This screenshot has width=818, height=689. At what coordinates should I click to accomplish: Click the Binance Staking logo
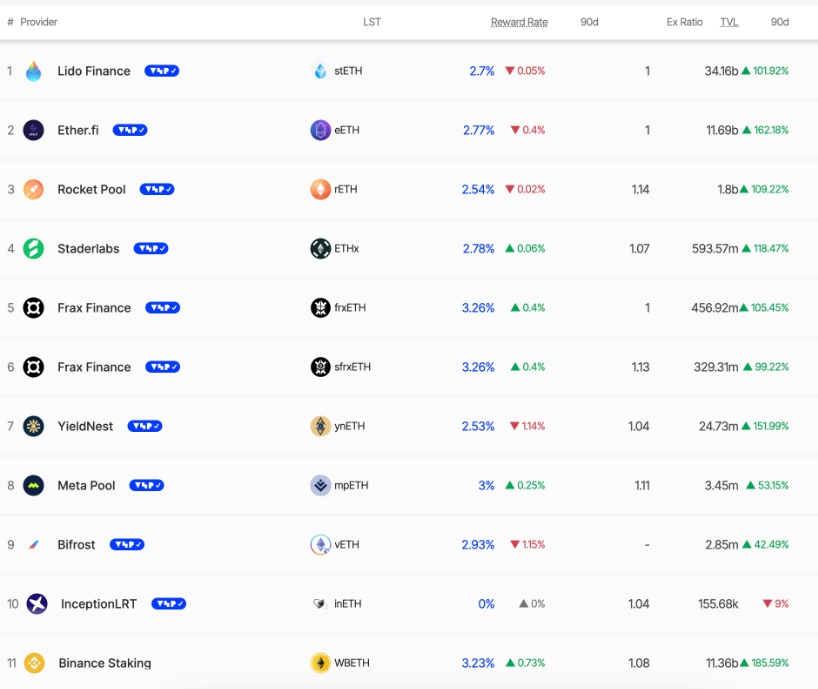[34, 663]
